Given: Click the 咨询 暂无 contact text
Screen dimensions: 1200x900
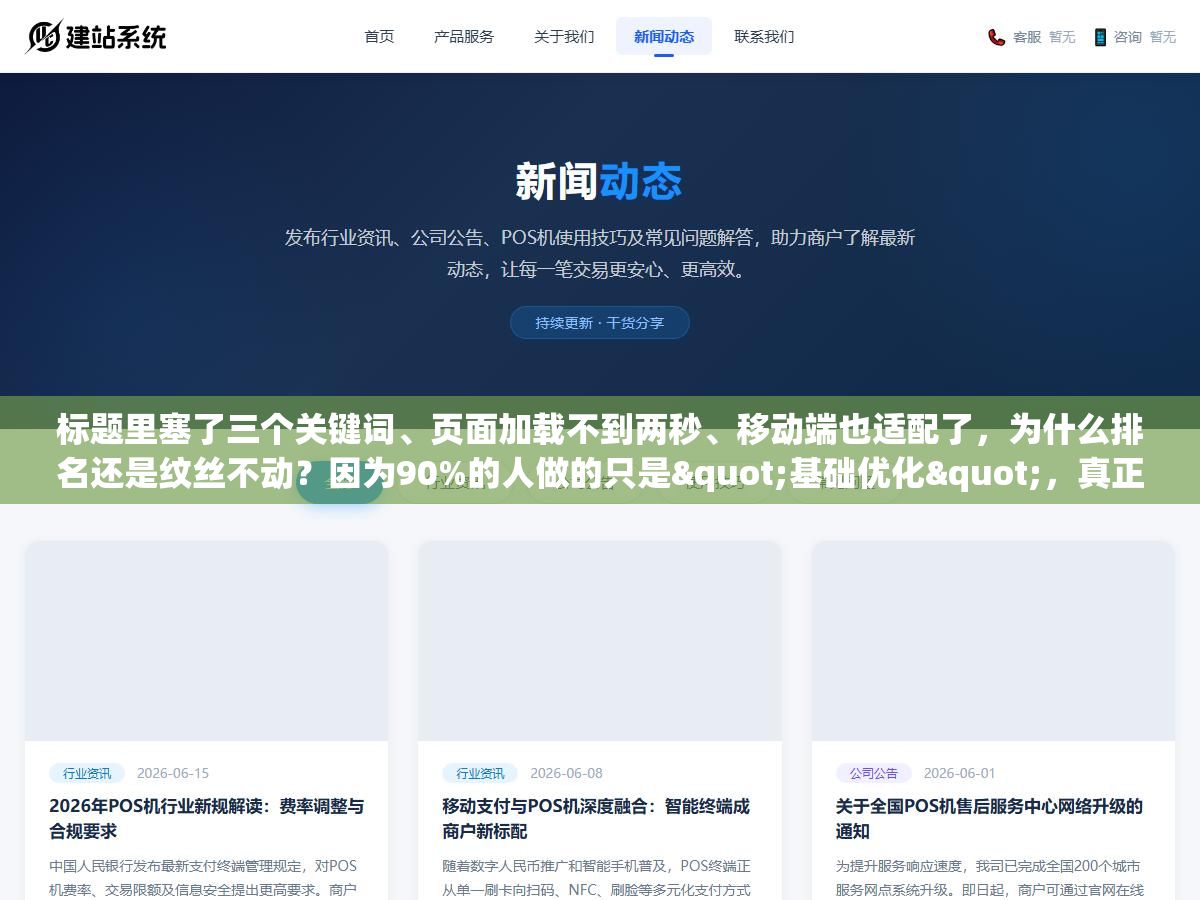Looking at the screenshot, I should 1145,37.
